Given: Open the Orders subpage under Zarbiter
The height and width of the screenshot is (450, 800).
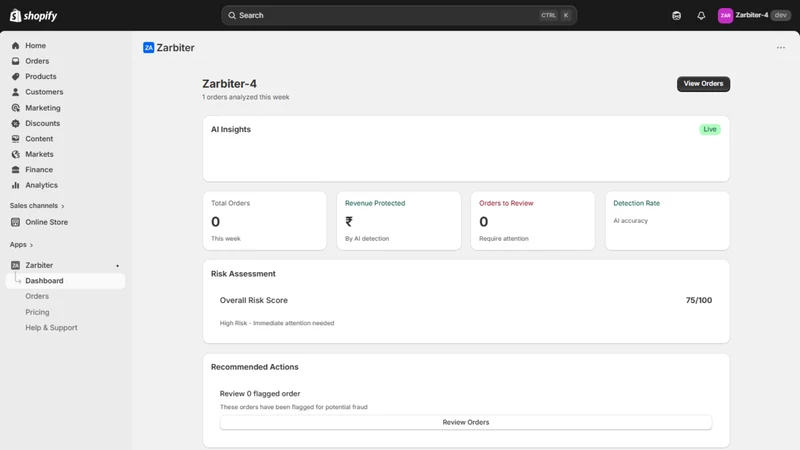Looking at the screenshot, I should 37,296.
